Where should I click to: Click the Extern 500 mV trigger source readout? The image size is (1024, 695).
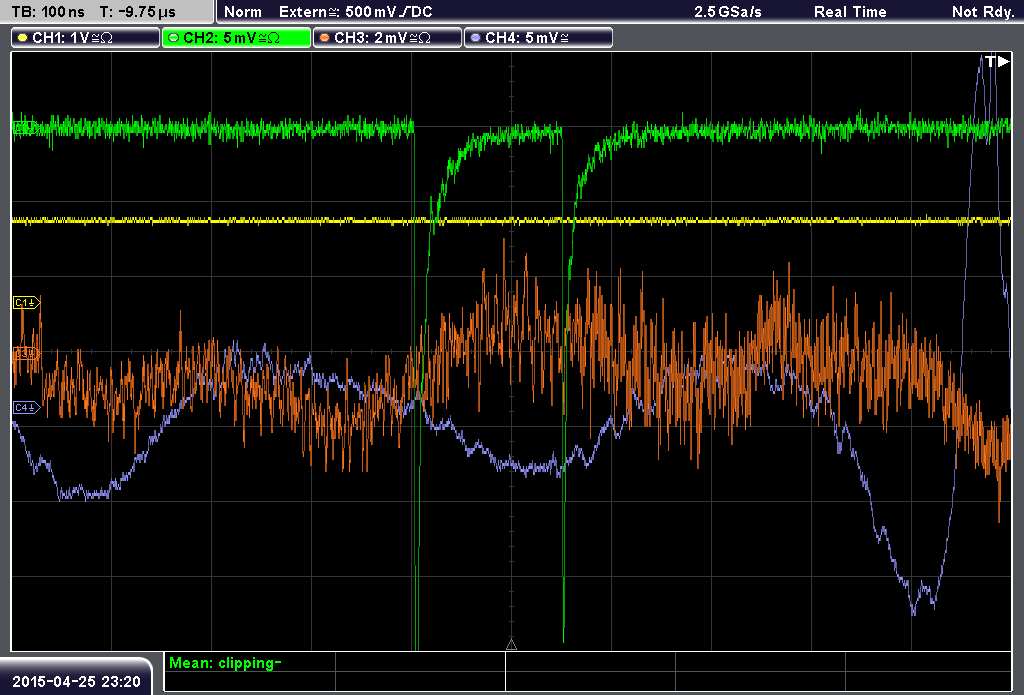355,12
